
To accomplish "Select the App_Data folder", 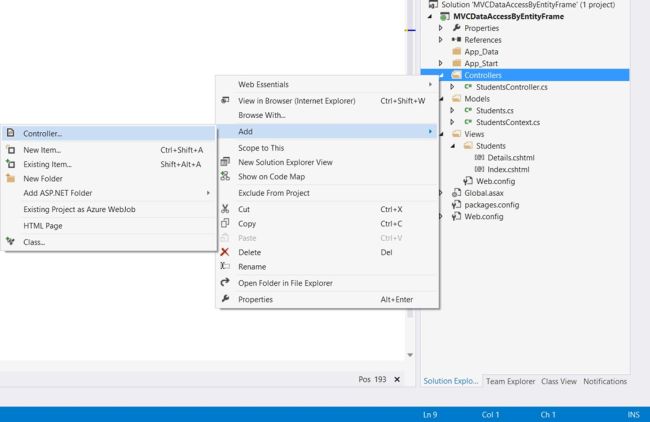I will (481, 52).
